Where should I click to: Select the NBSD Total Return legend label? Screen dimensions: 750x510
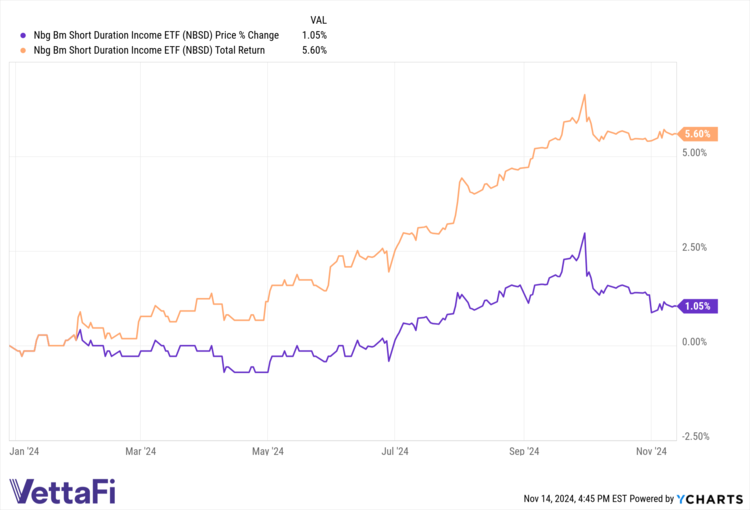click(x=149, y=49)
